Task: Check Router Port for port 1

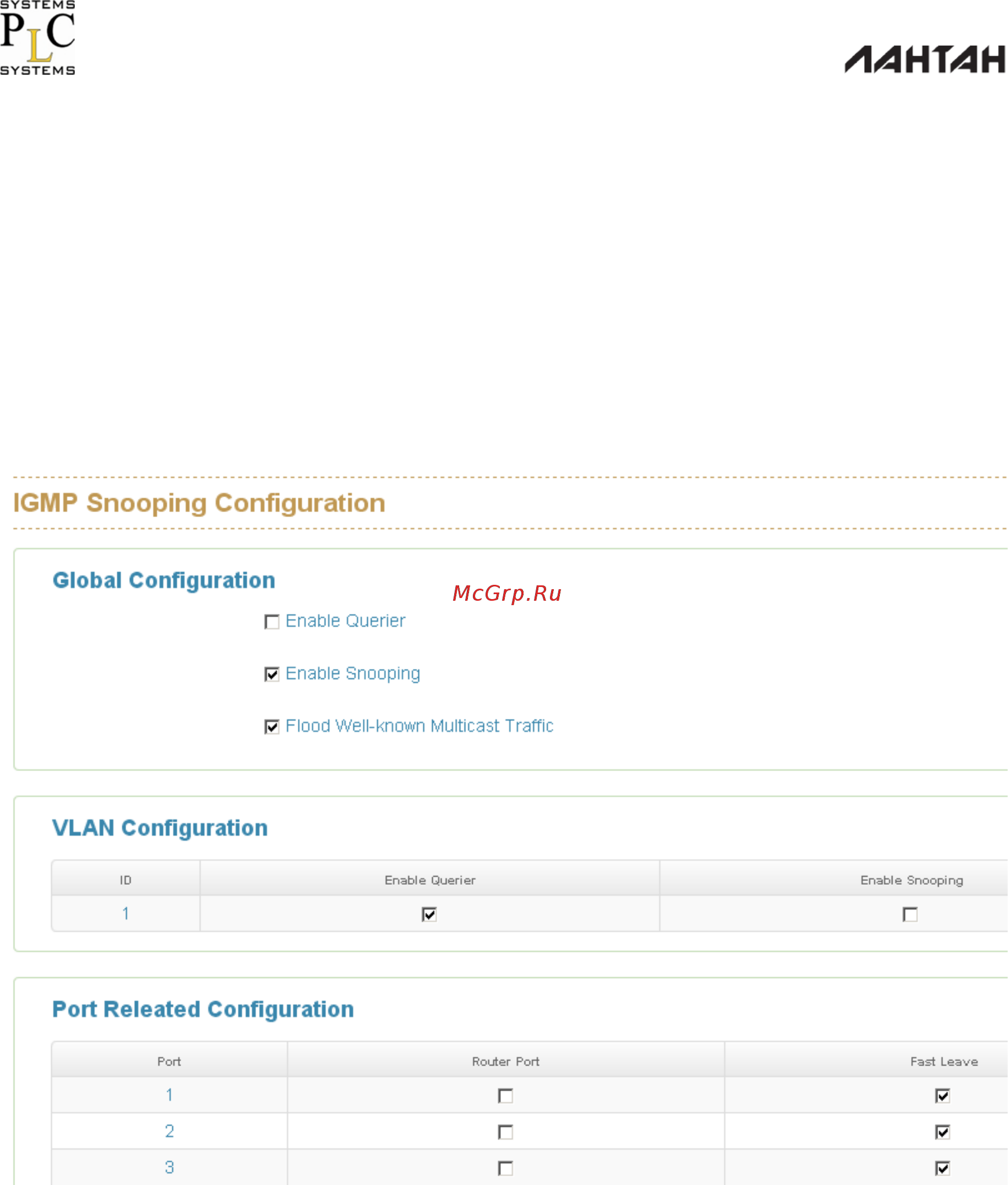Action: (506, 1095)
